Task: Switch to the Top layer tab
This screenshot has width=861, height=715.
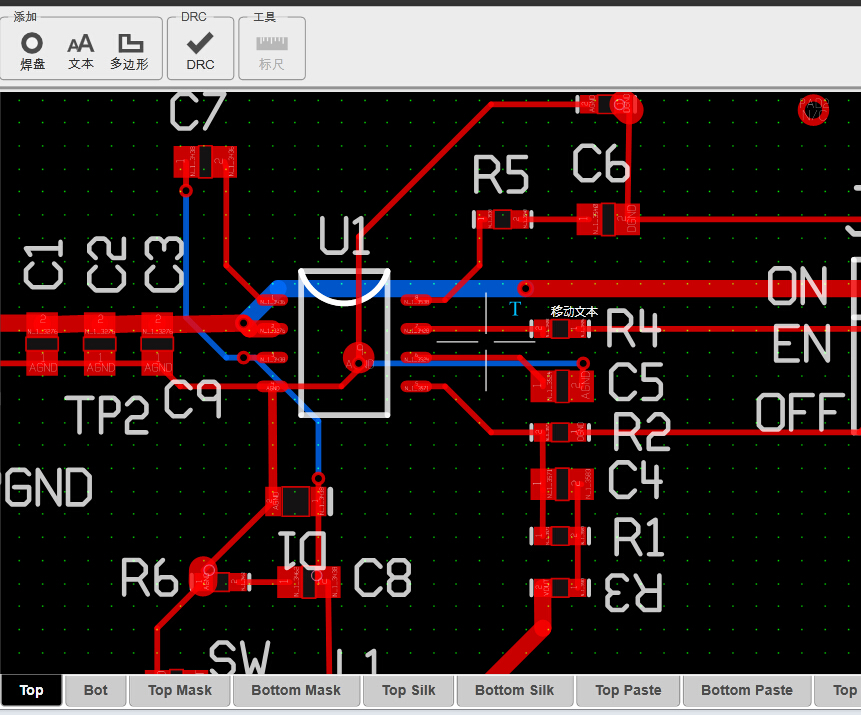Action: (x=31, y=690)
